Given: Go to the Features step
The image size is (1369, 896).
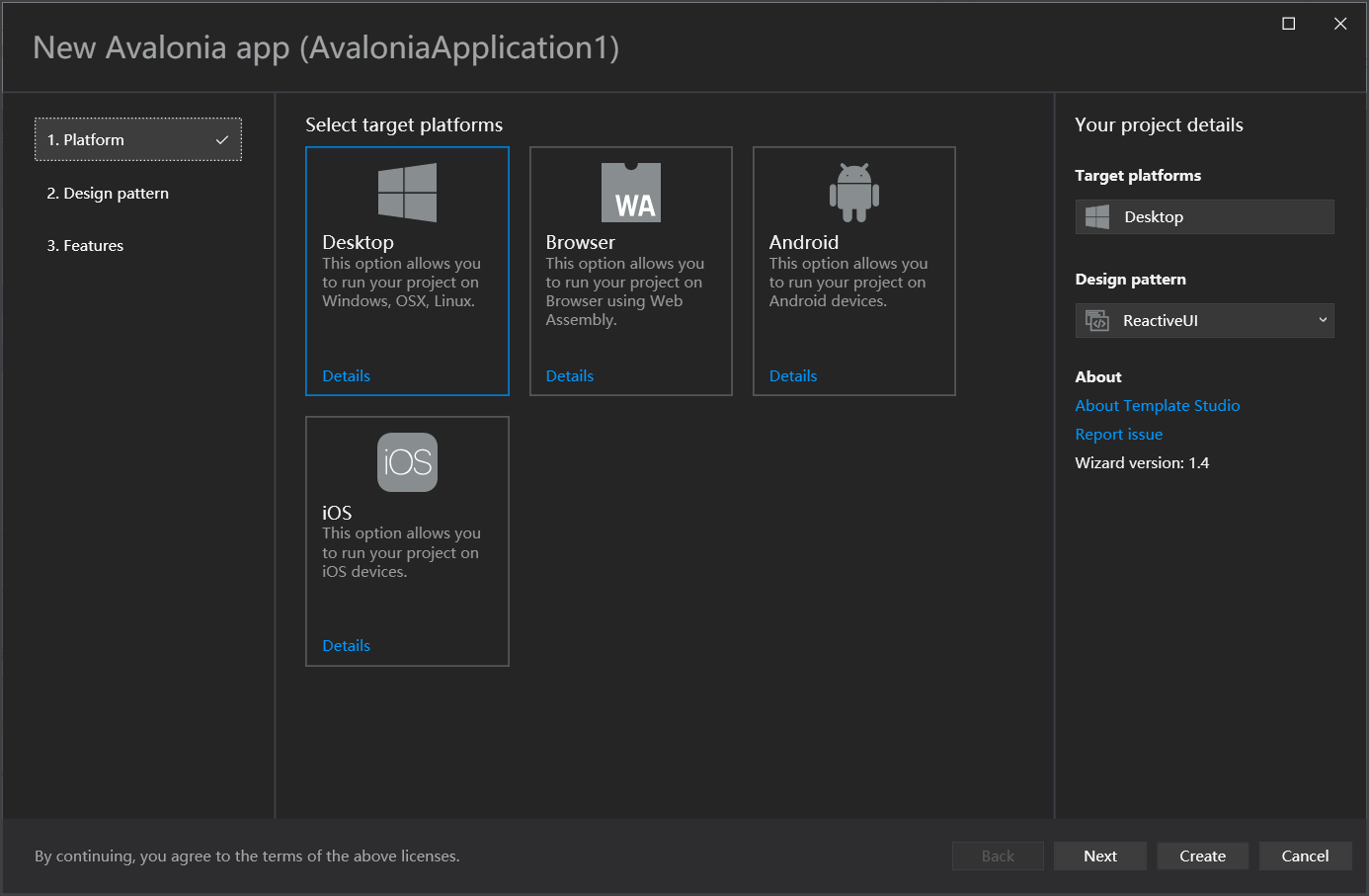Looking at the screenshot, I should click(x=85, y=246).
